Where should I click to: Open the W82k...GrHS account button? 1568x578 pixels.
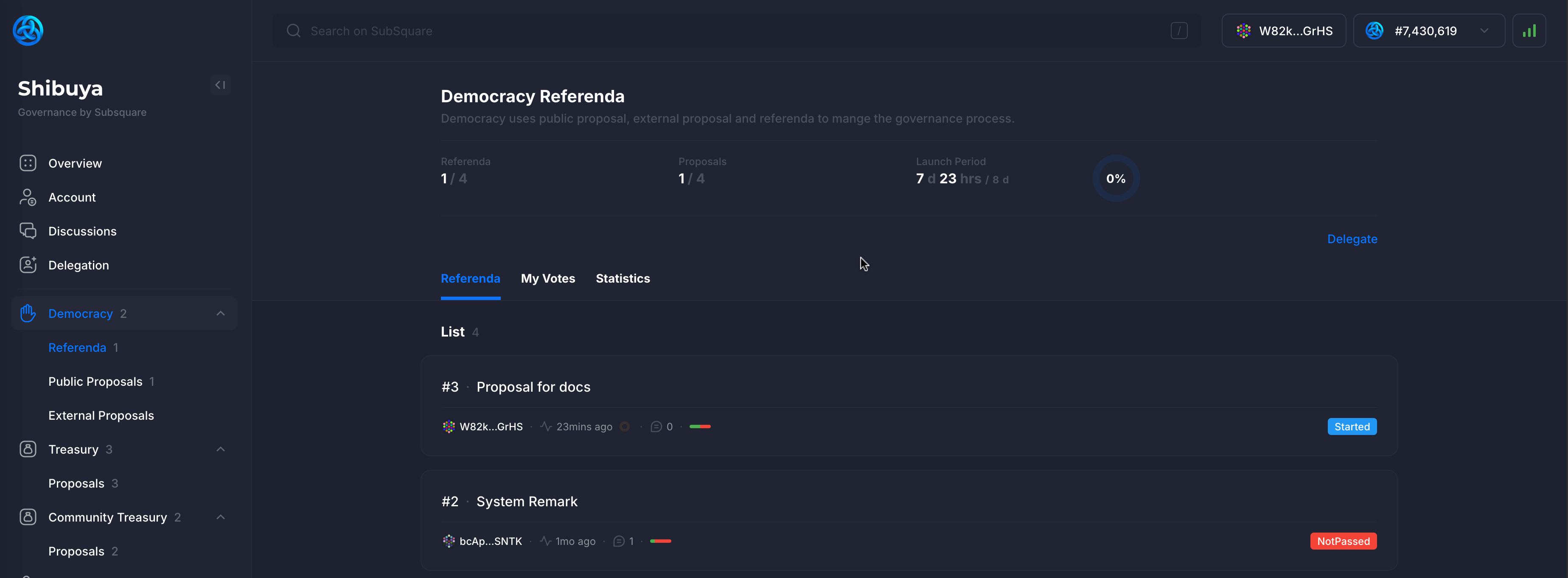(x=1283, y=31)
